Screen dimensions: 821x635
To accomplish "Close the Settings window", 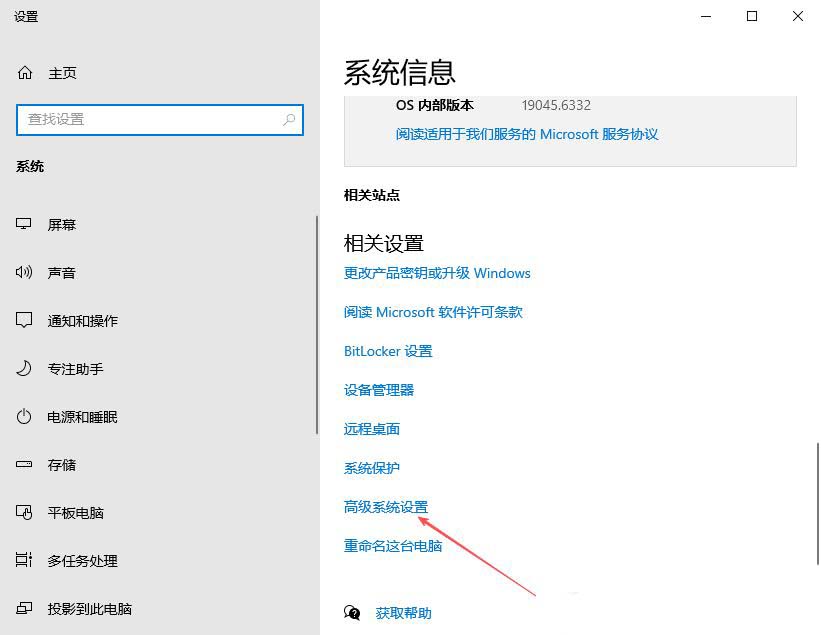I will 797,16.
